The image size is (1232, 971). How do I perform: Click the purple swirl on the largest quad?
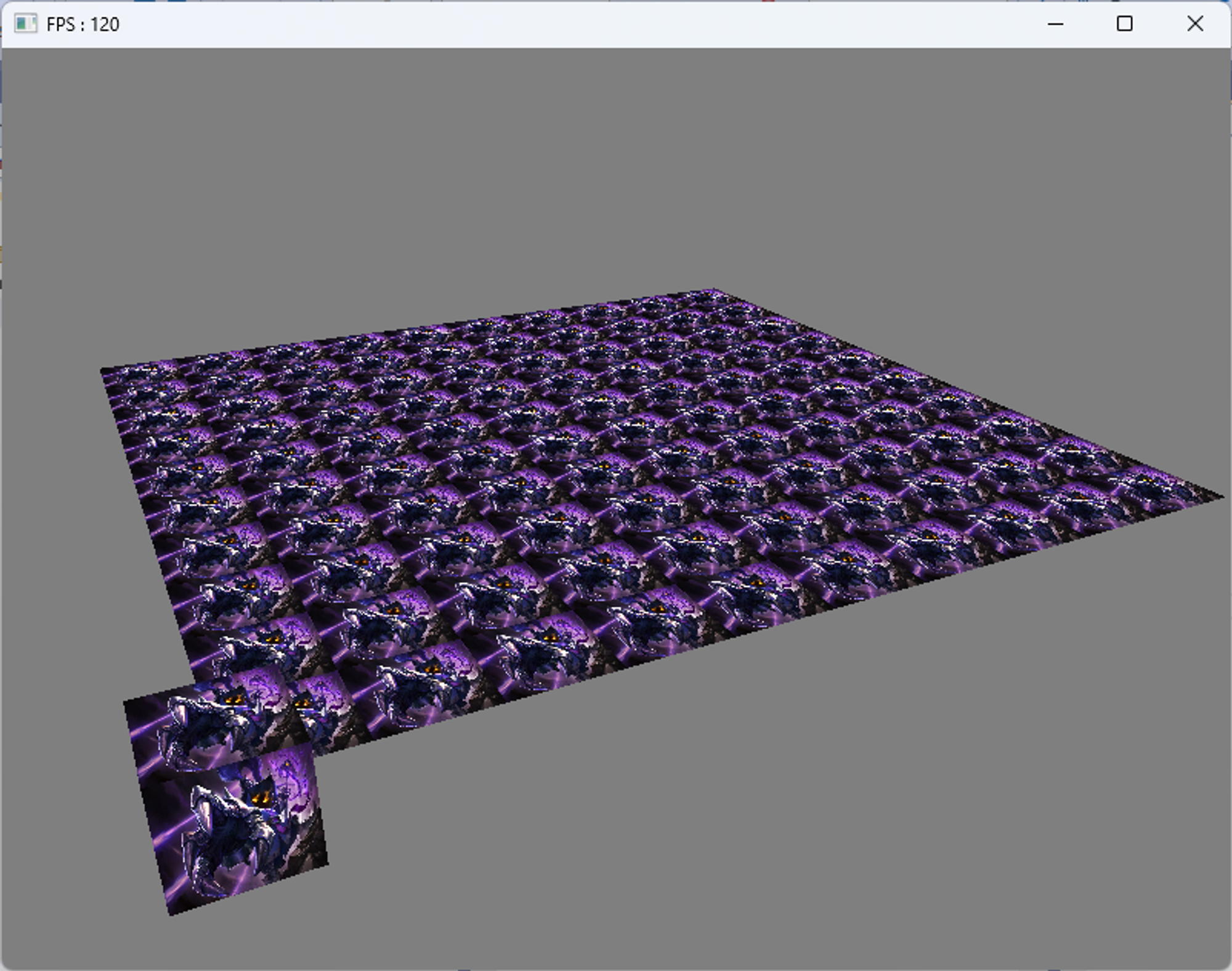click(291, 778)
